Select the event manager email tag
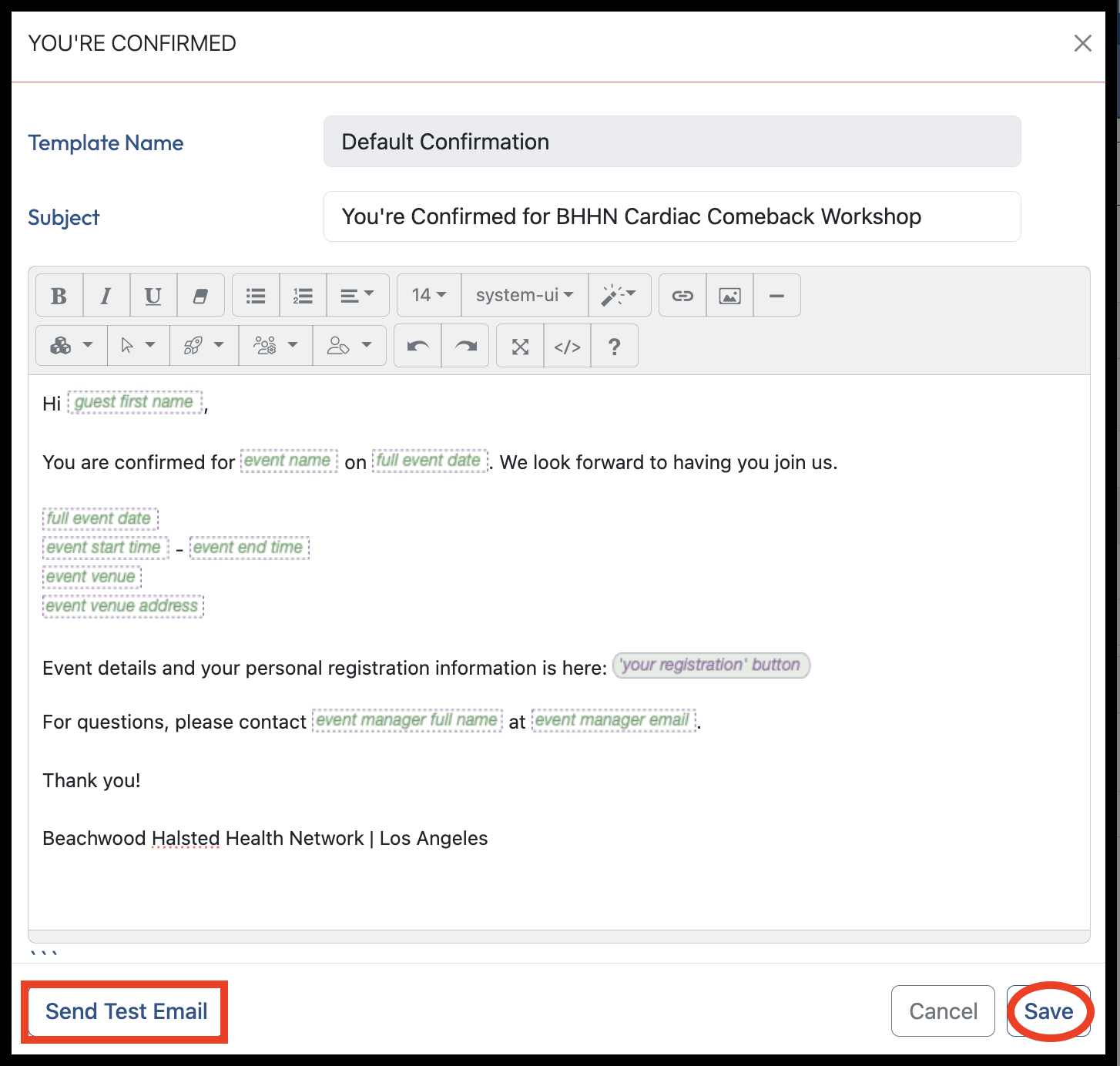 pyautogui.click(x=614, y=720)
